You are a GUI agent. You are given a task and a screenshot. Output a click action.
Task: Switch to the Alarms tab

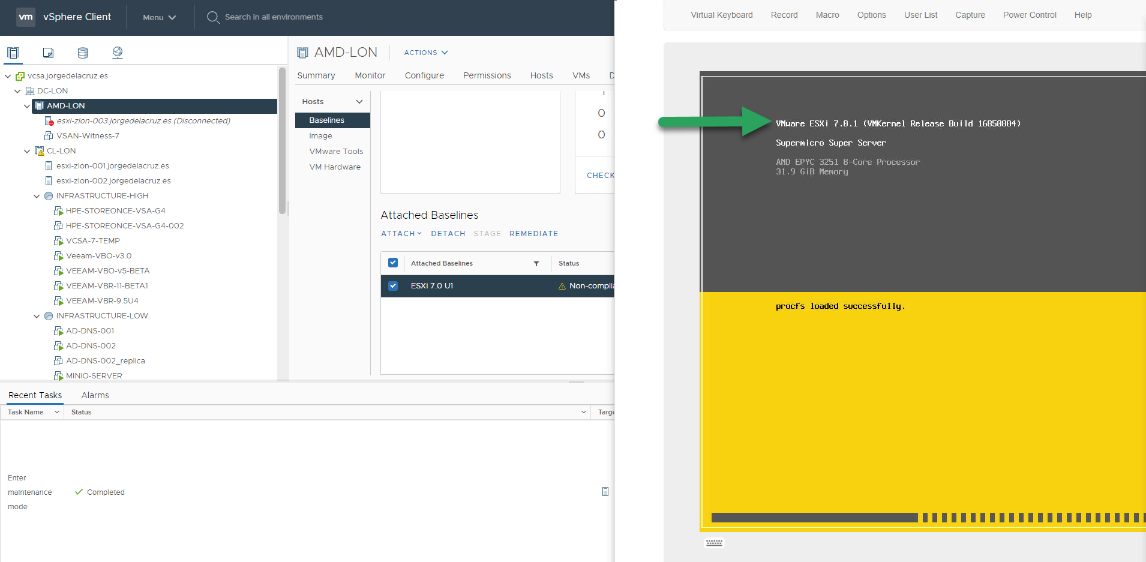point(95,395)
